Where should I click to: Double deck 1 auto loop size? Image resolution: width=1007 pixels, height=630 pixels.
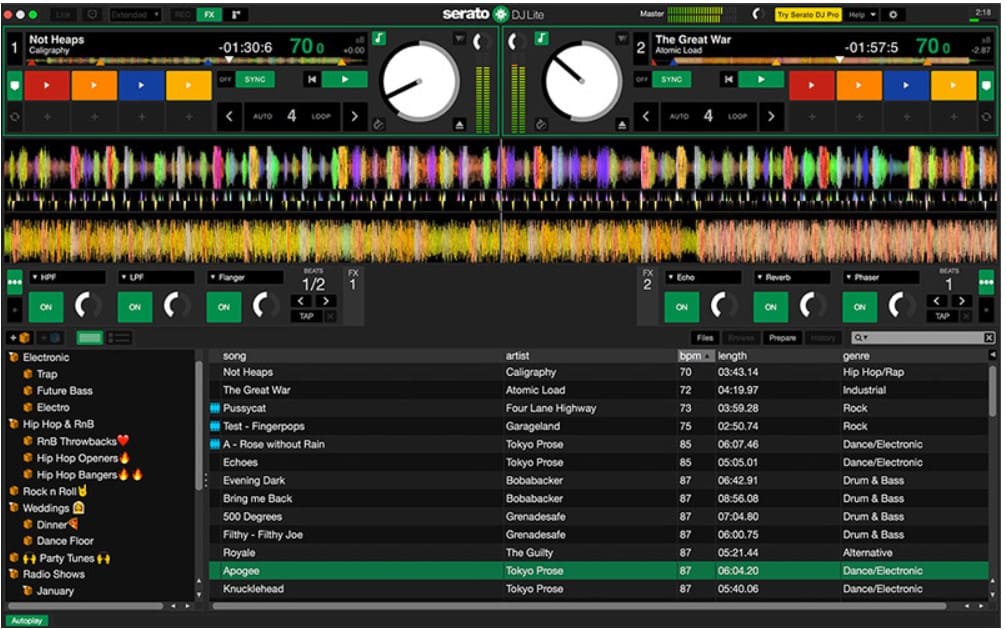click(354, 116)
